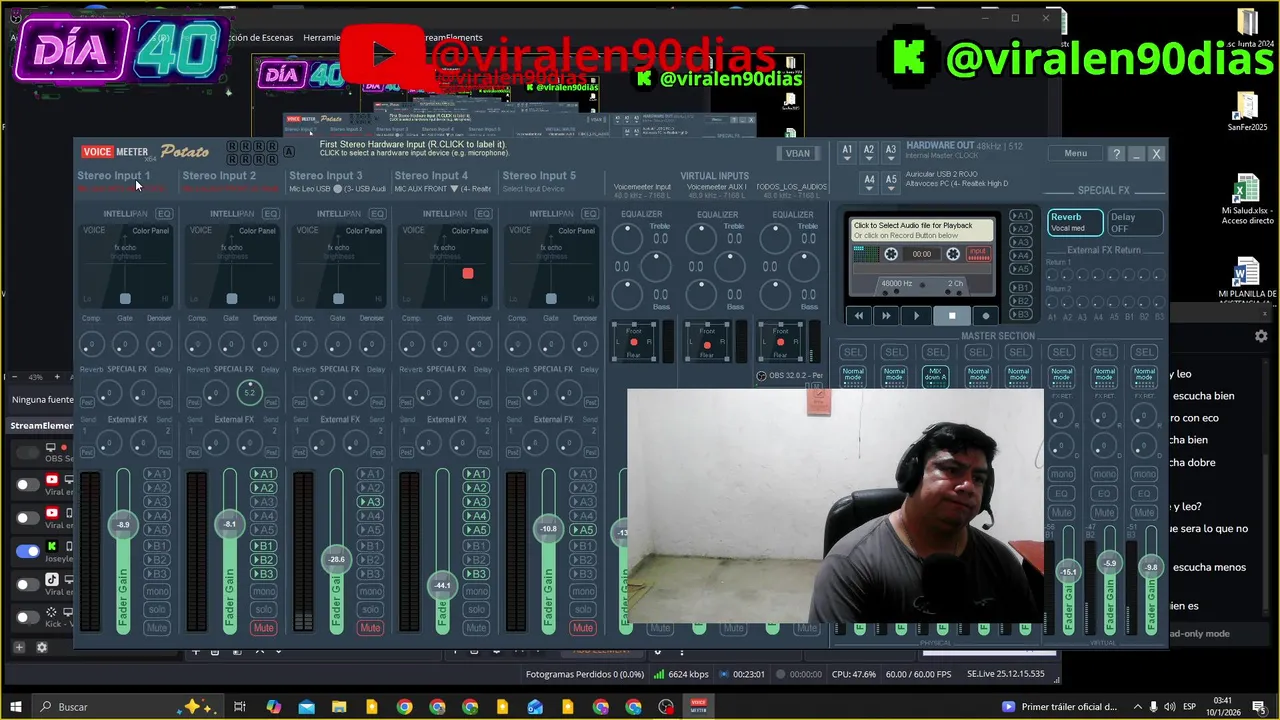Click Stereo Input 5 fader knob -10.8
This screenshot has height=720, width=1280.
pyautogui.click(x=548, y=529)
